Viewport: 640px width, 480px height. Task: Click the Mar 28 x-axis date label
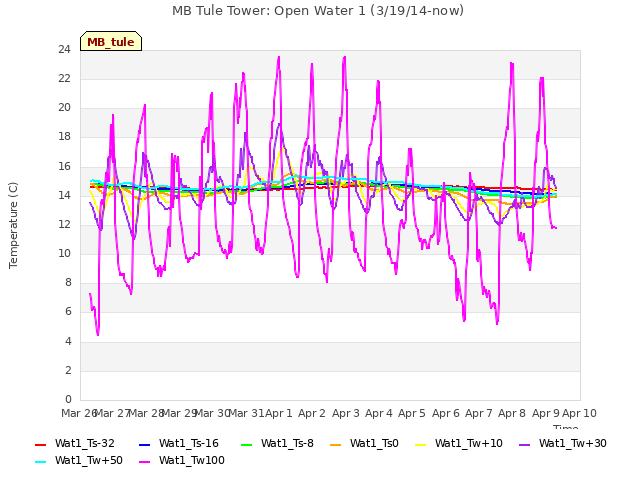coord(146,413)
